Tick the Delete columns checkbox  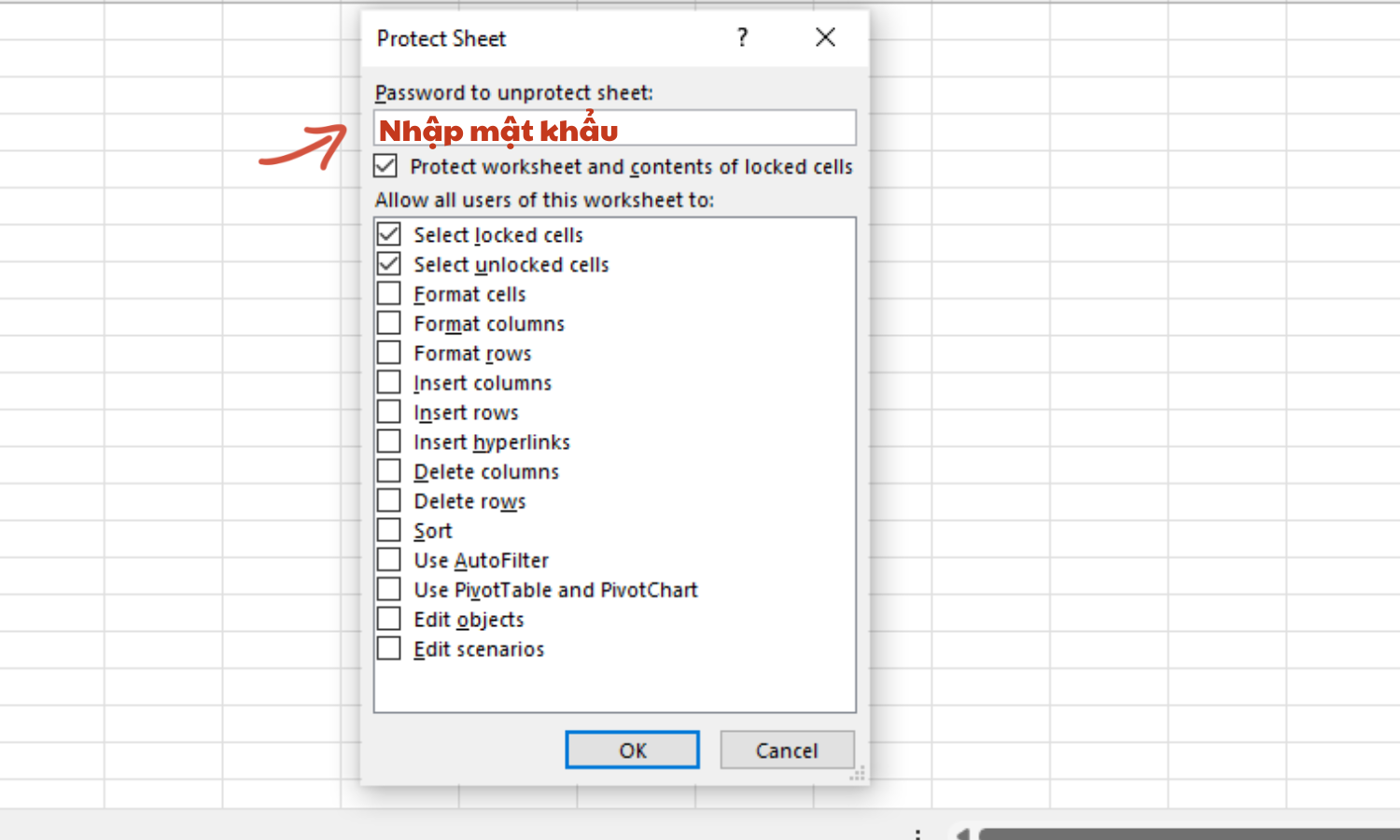click(389, 471)
